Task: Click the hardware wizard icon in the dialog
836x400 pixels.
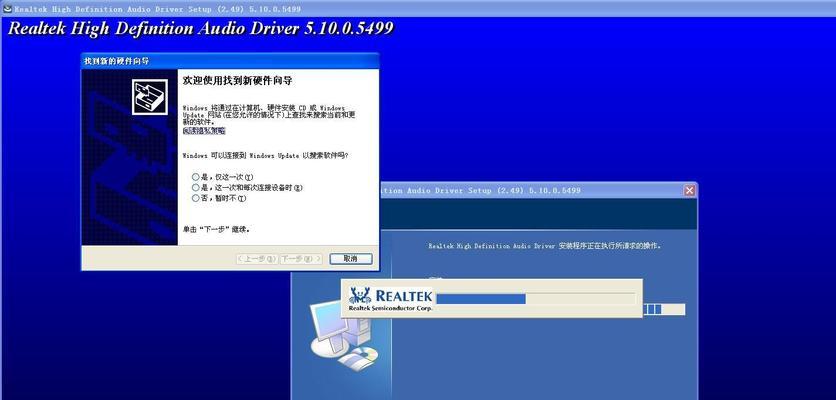Action: [150, 97]
